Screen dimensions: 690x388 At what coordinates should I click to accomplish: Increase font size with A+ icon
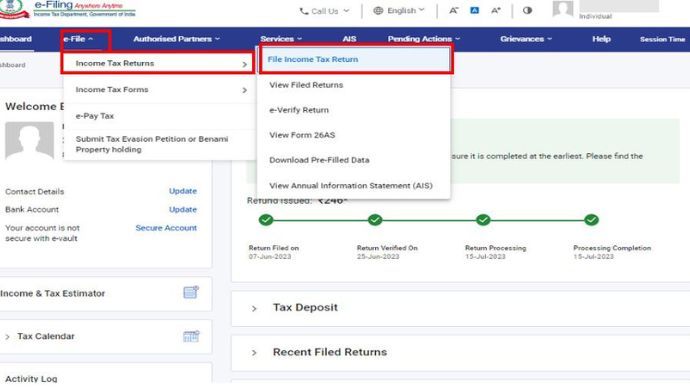[496, 11]
